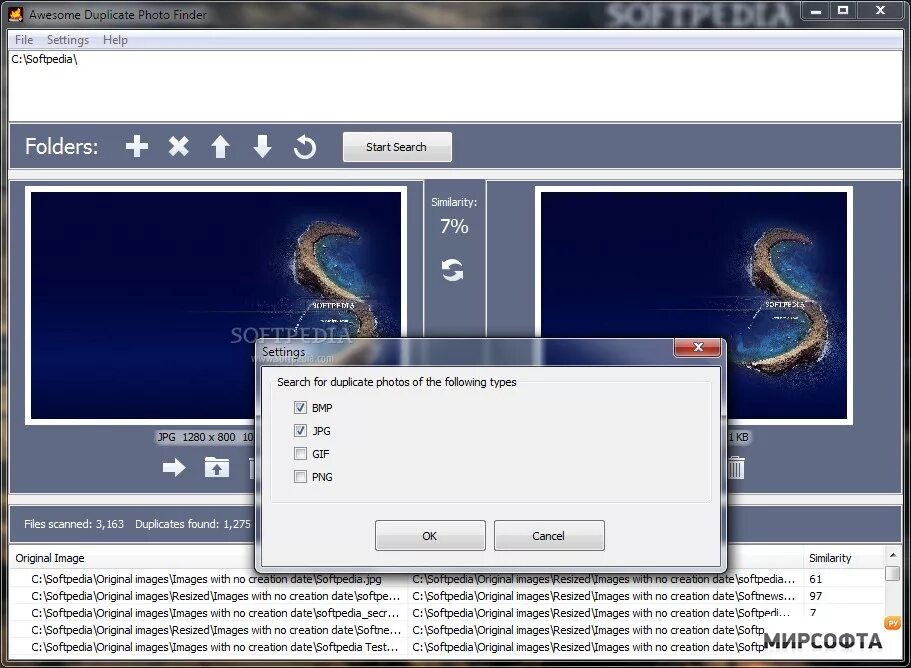Minimize the Awesome Duplicate Photo Finder window
Screen dimensions: 911x668
pyautogui.click(x=816, y=11)
